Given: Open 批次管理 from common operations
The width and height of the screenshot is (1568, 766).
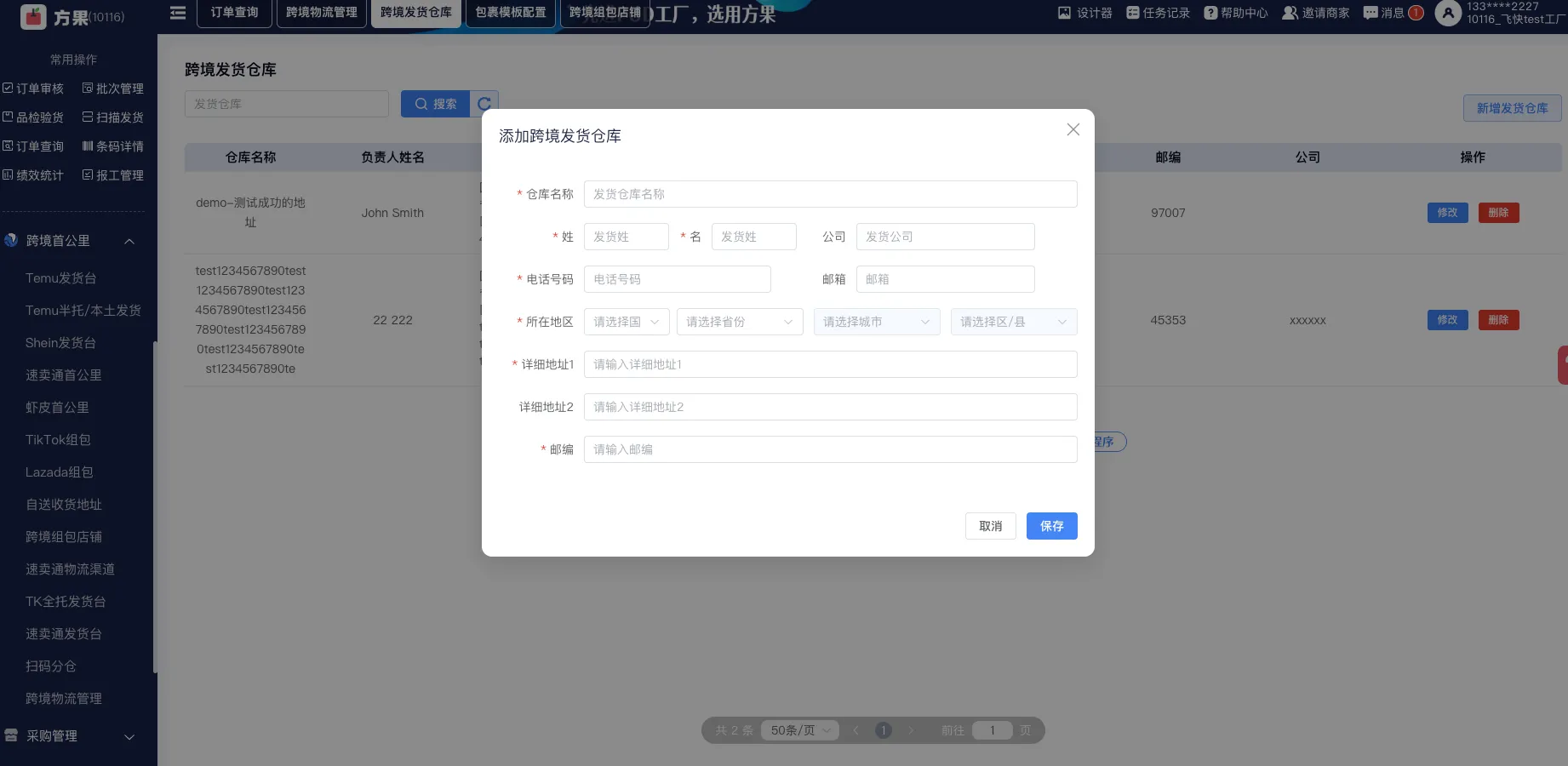Looking at the screenshot, I should coord(113,88).
